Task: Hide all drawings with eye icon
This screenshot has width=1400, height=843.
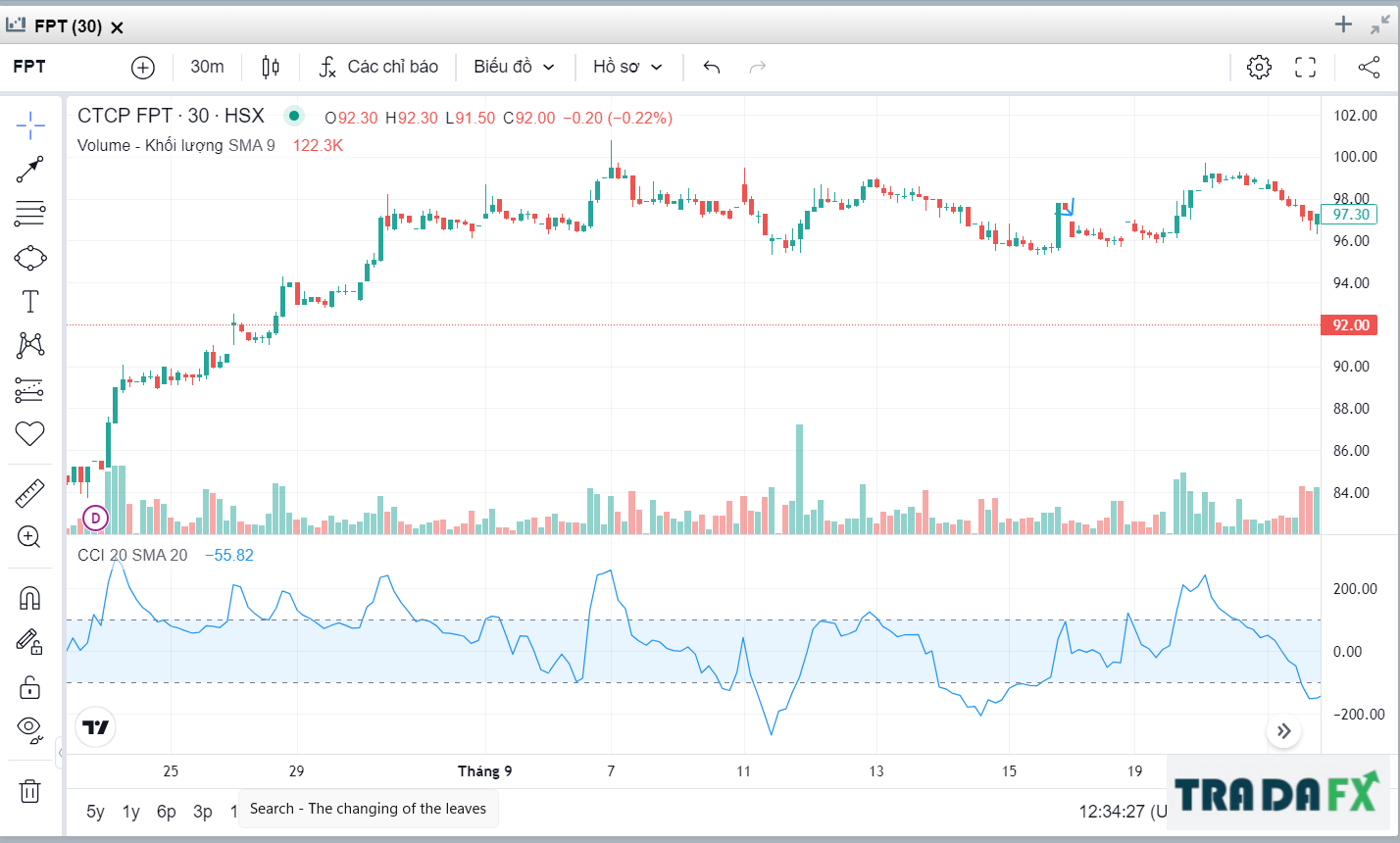Action: click(30, 729)
